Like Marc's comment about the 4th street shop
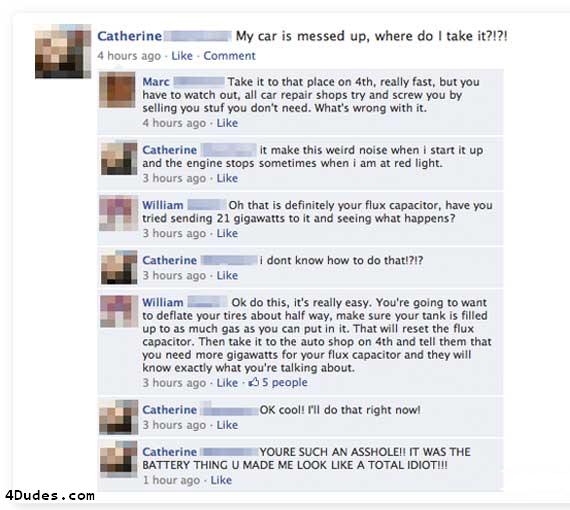The image size is (570, 510). click(227, 123)
